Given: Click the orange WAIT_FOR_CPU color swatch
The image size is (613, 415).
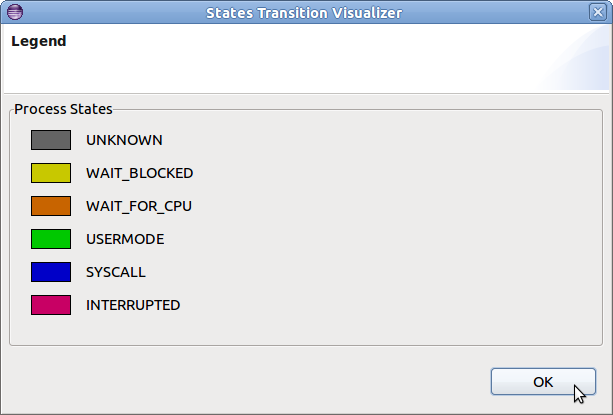Looking at the screenshot, I should coord(50,206).
